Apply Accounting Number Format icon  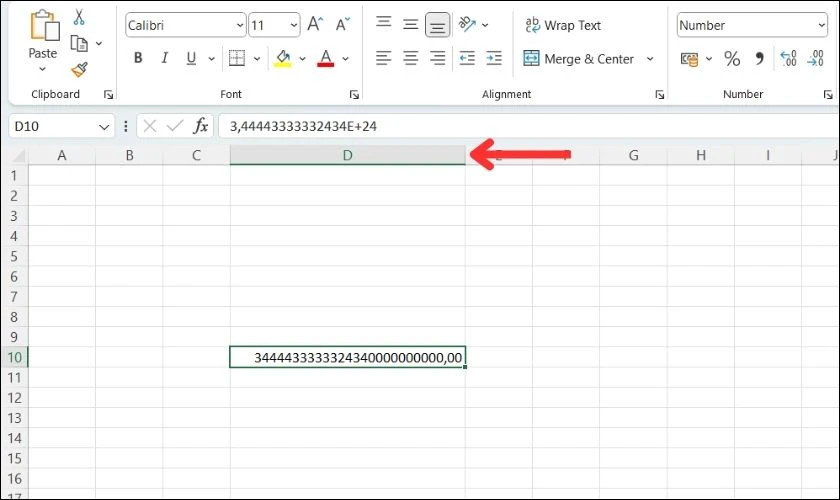coord(689,58)
